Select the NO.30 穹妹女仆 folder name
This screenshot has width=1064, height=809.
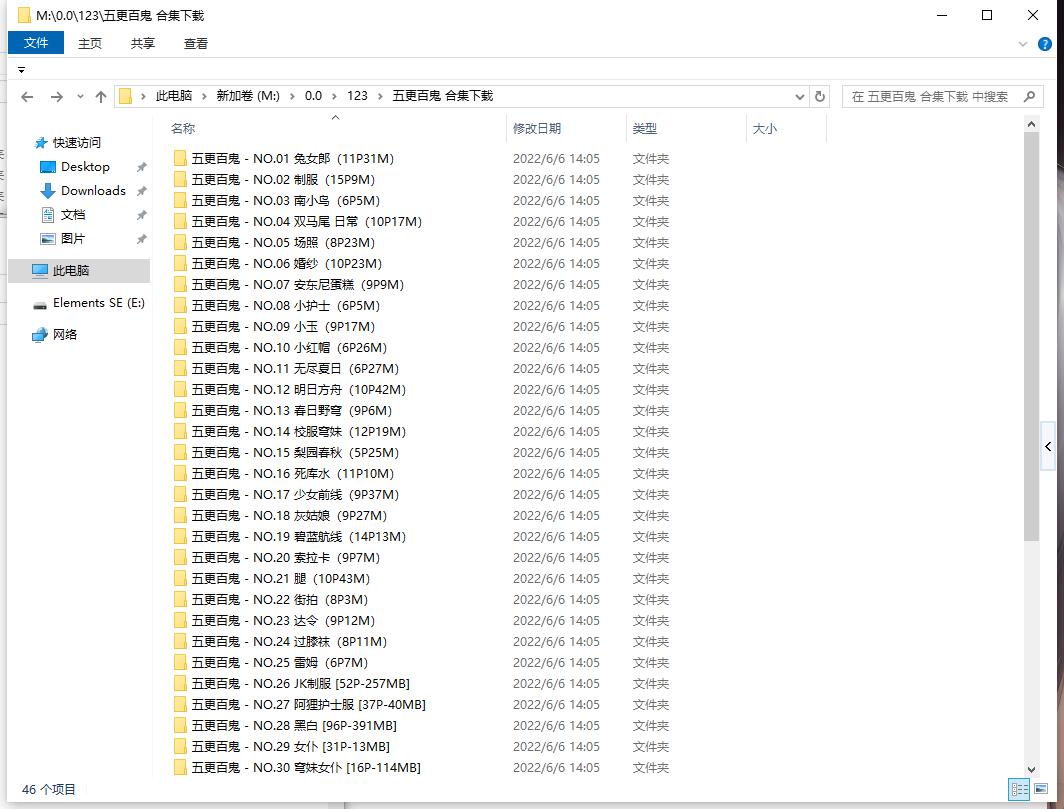(306, 768)
